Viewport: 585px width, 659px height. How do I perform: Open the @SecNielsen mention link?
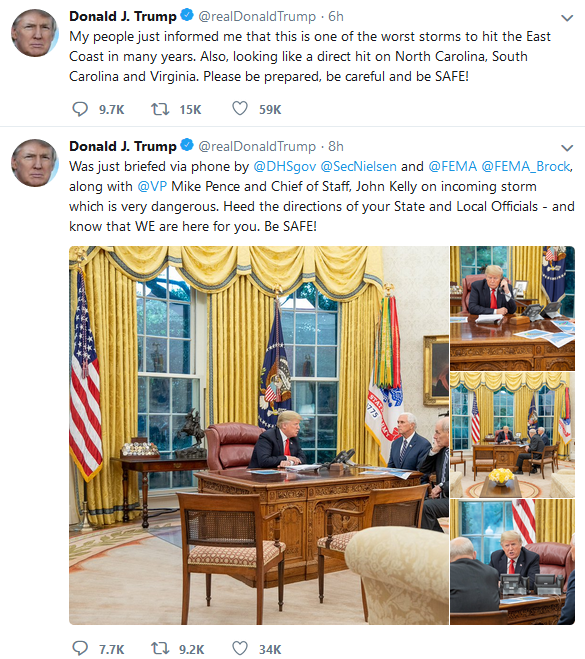358,166
